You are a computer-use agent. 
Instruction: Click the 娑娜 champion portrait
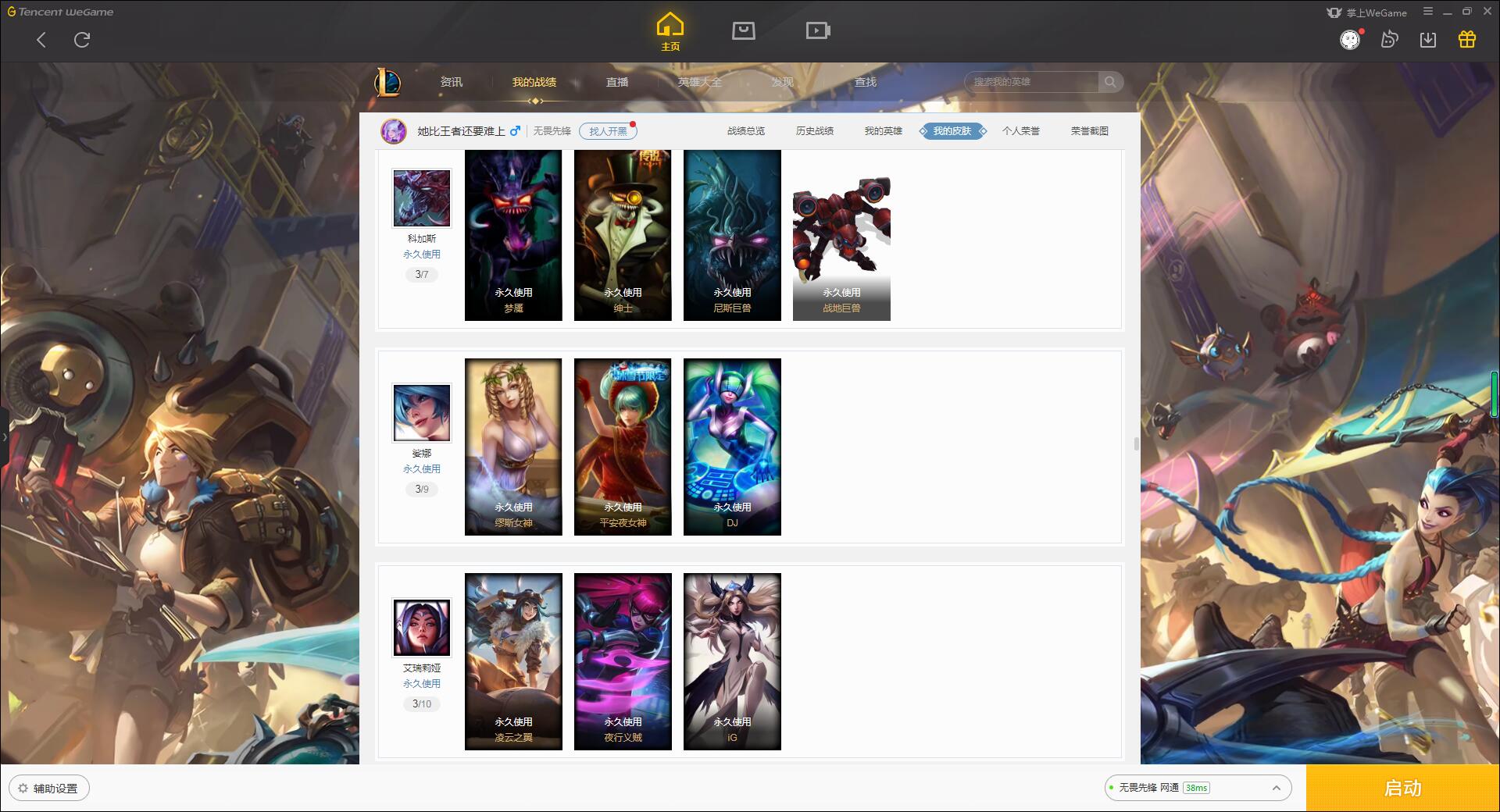(x=422, y=413)
